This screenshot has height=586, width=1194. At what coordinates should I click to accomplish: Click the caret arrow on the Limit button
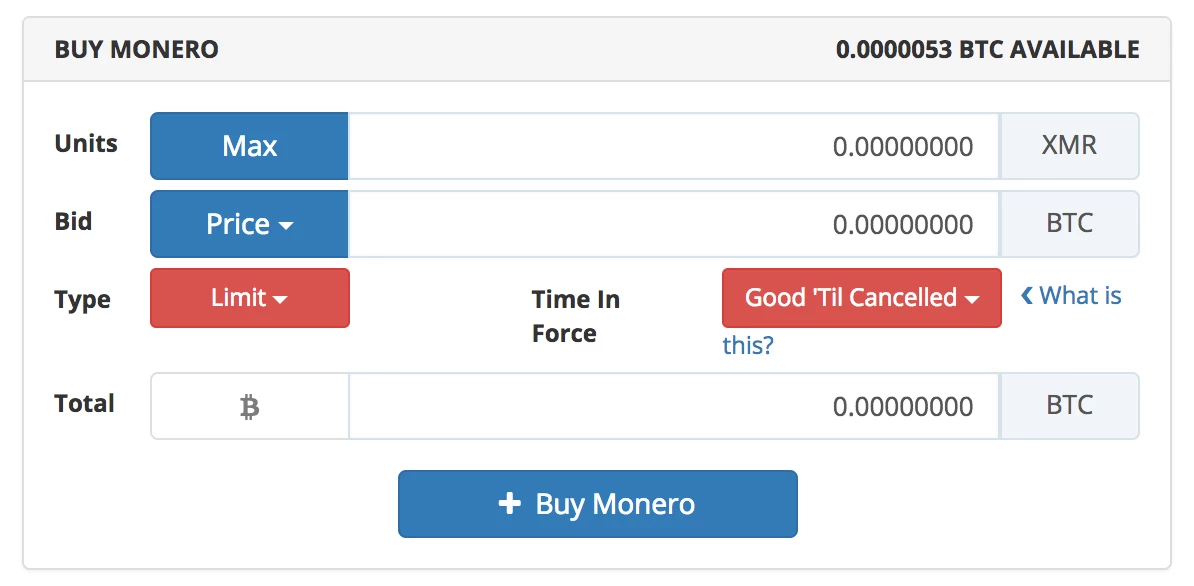279,298
